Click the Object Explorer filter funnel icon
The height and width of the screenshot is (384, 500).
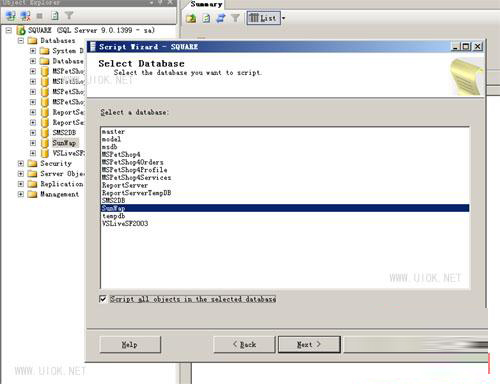[69, 15]
